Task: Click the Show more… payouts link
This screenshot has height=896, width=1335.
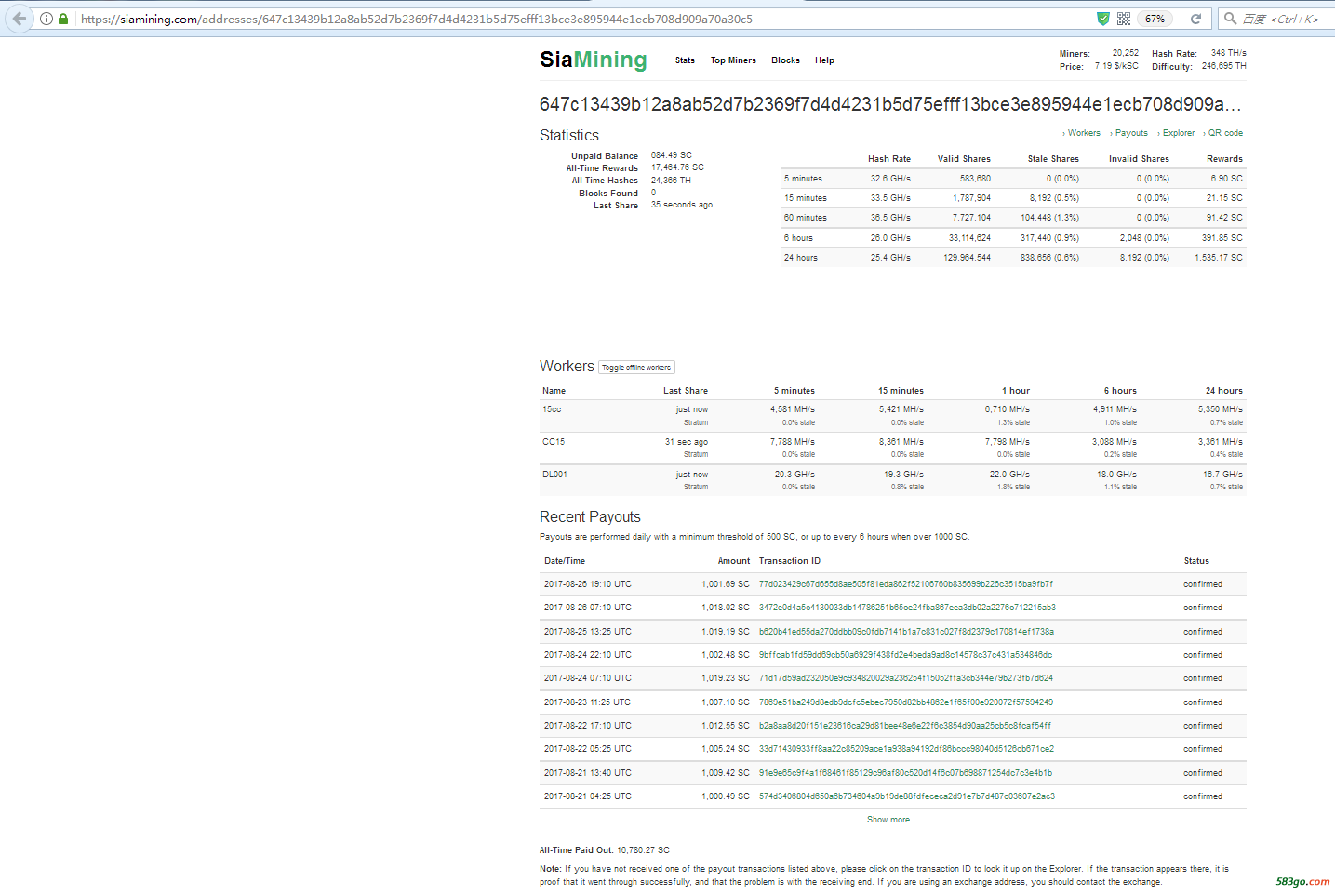Action: point(892,820)
